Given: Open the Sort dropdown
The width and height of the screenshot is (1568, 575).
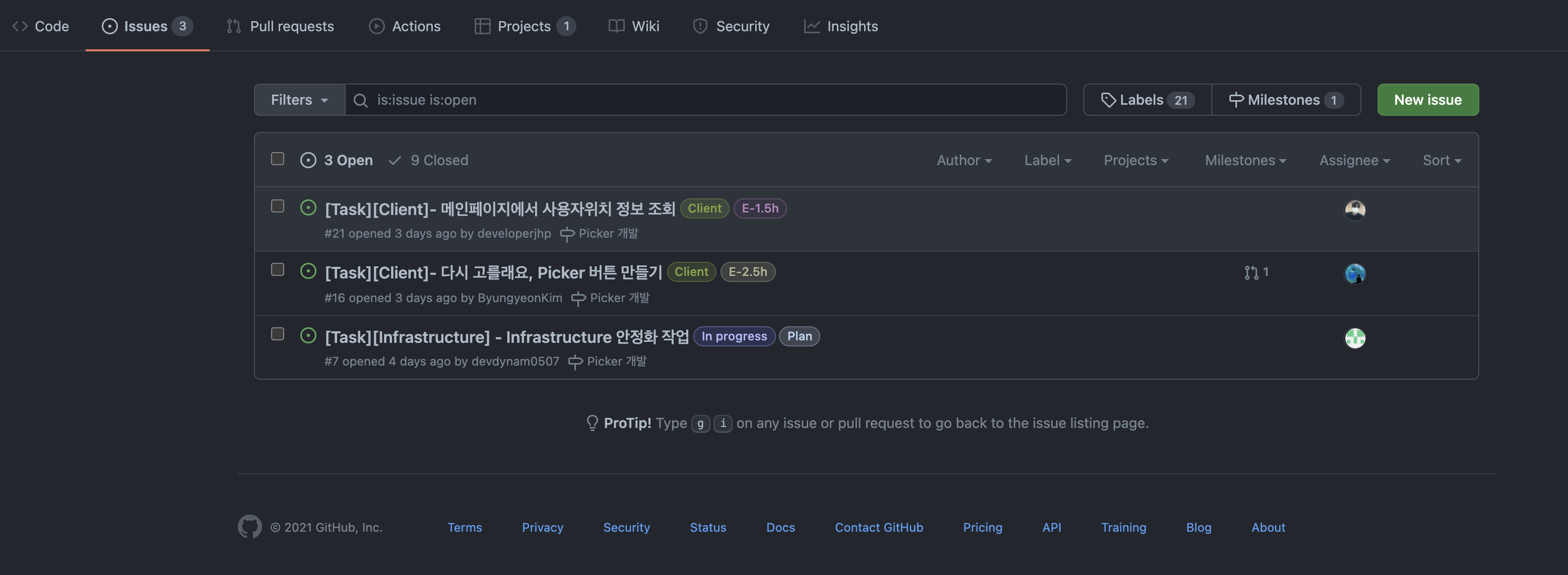Looking at the screenshot, I should coord(1442,161).
